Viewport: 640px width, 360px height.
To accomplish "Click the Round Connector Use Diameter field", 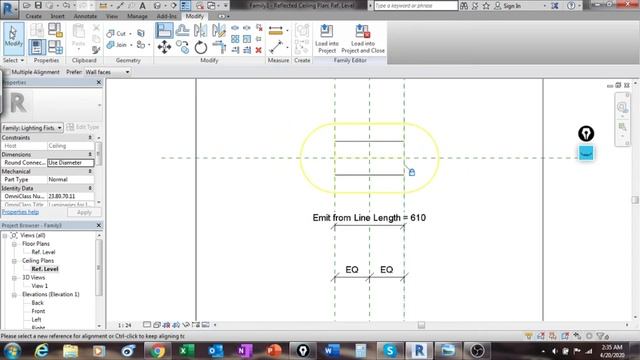I will coord(71,162).
